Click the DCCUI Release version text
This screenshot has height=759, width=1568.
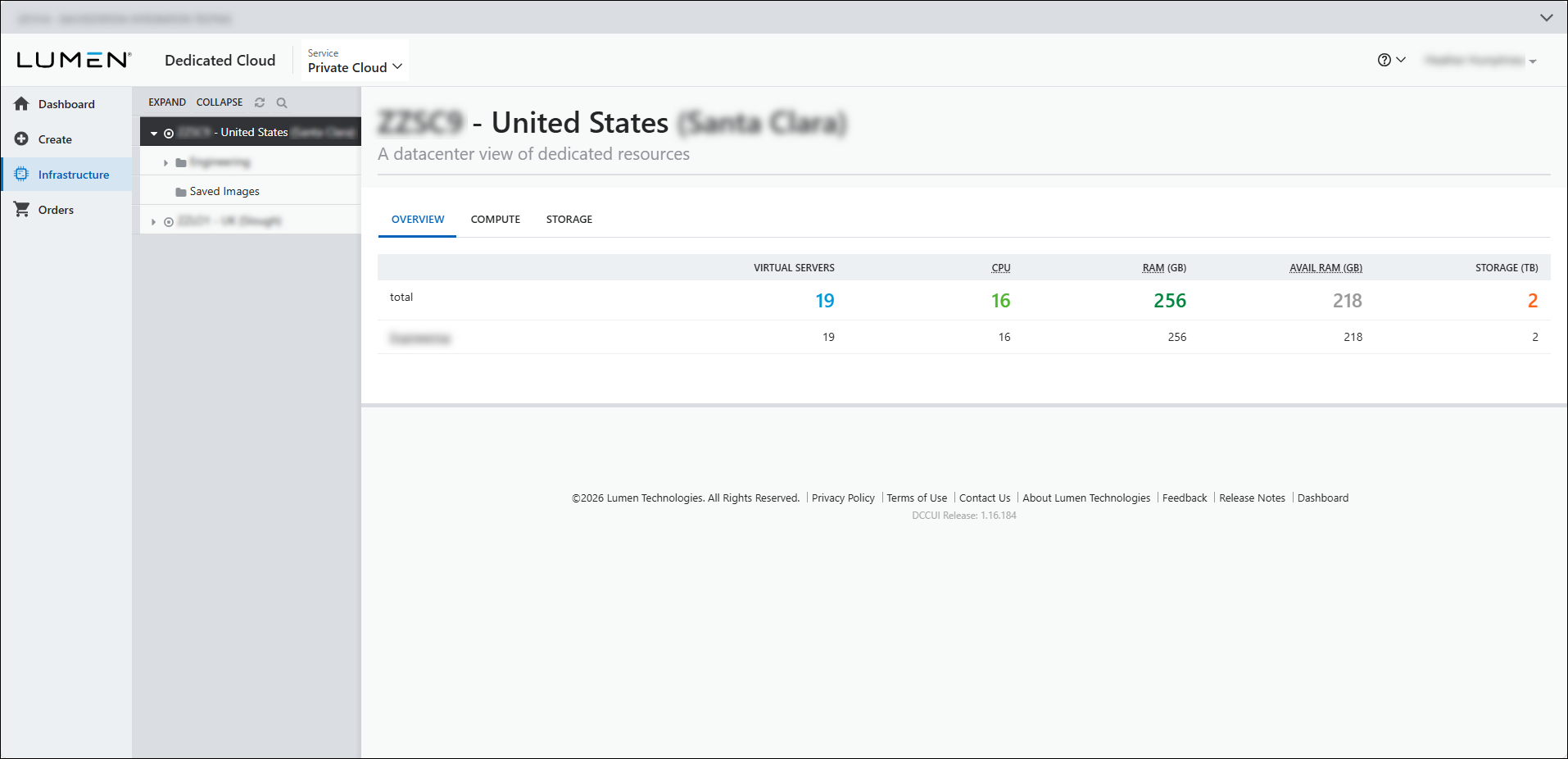(x=964, y=516)
